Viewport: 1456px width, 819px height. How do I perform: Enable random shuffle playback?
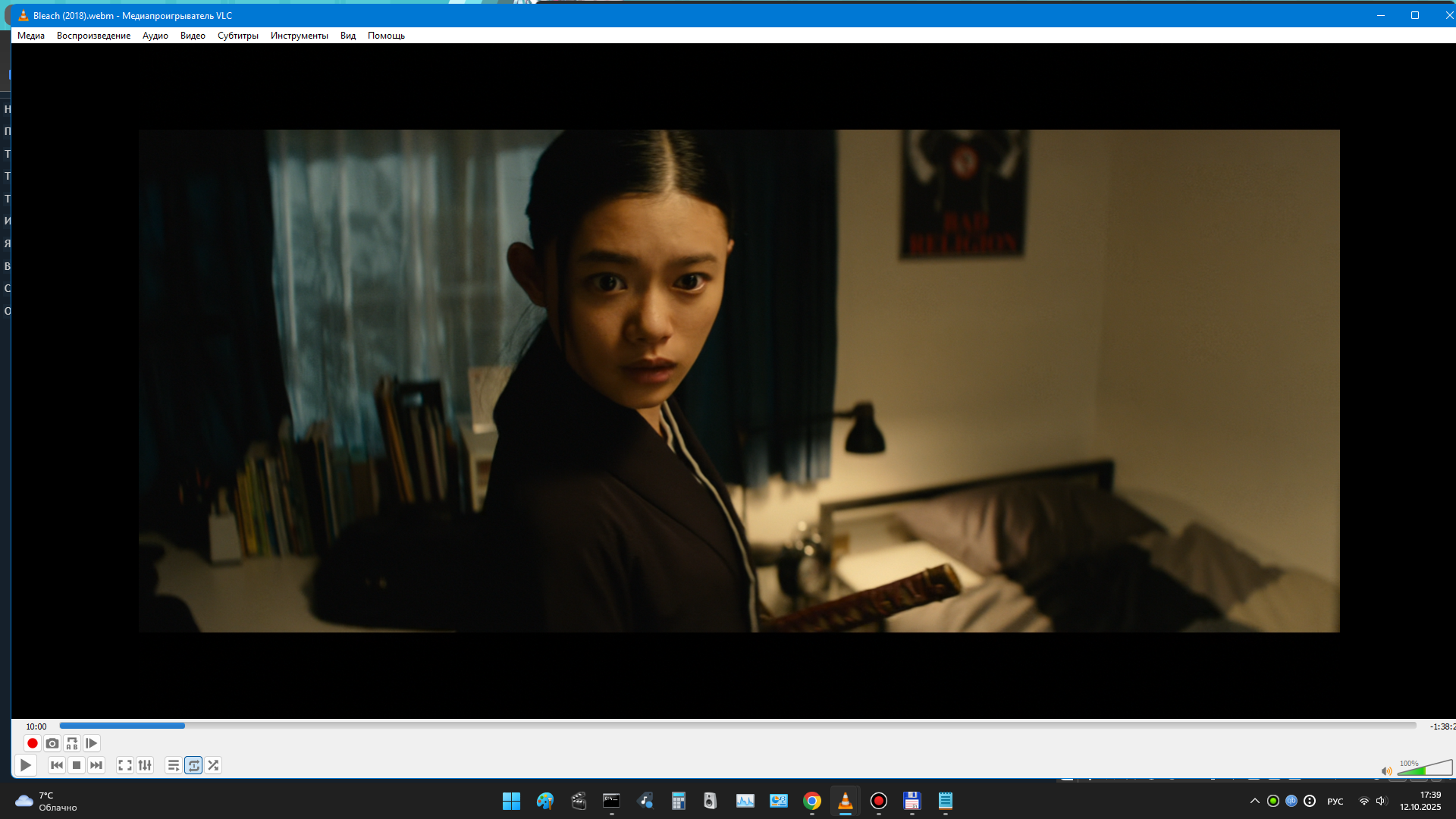(x=213, y=765)
